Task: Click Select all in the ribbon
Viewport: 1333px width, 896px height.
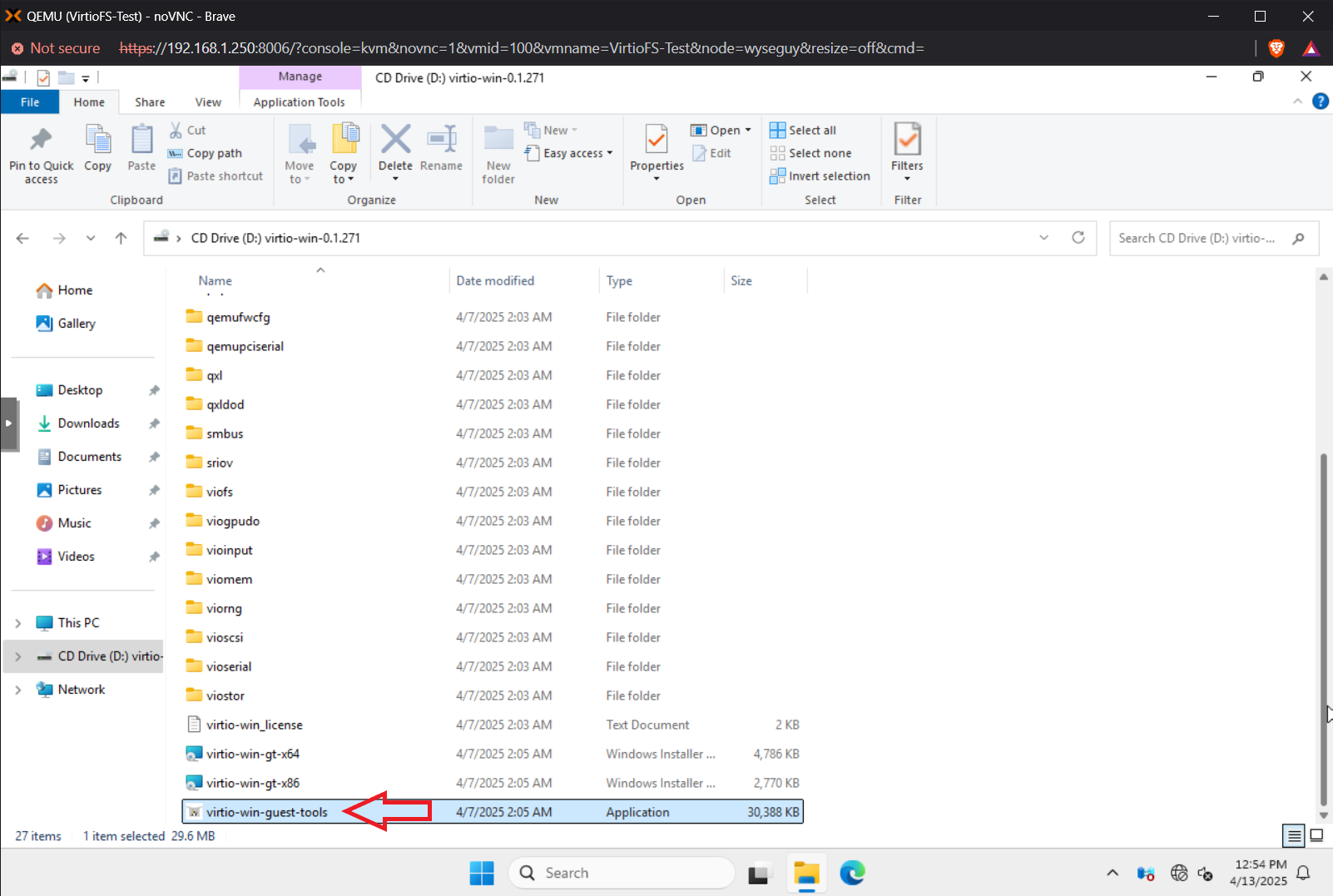Action: click(804, 130)
